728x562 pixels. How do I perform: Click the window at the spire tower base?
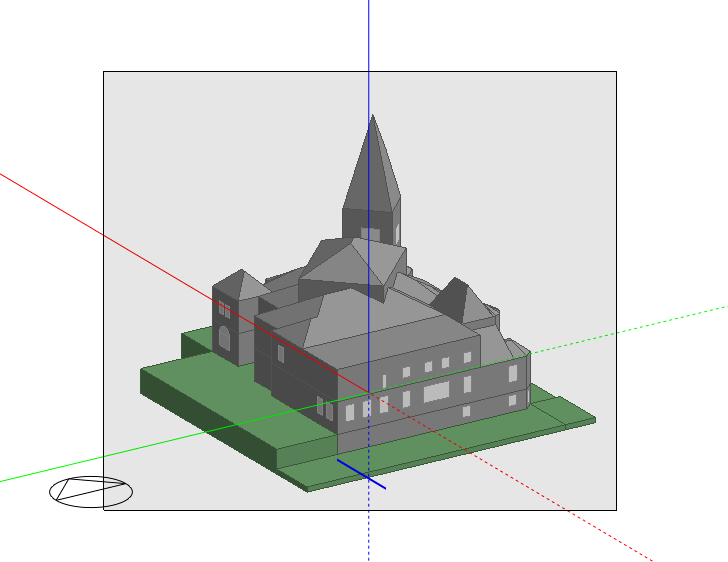(370, 235)
